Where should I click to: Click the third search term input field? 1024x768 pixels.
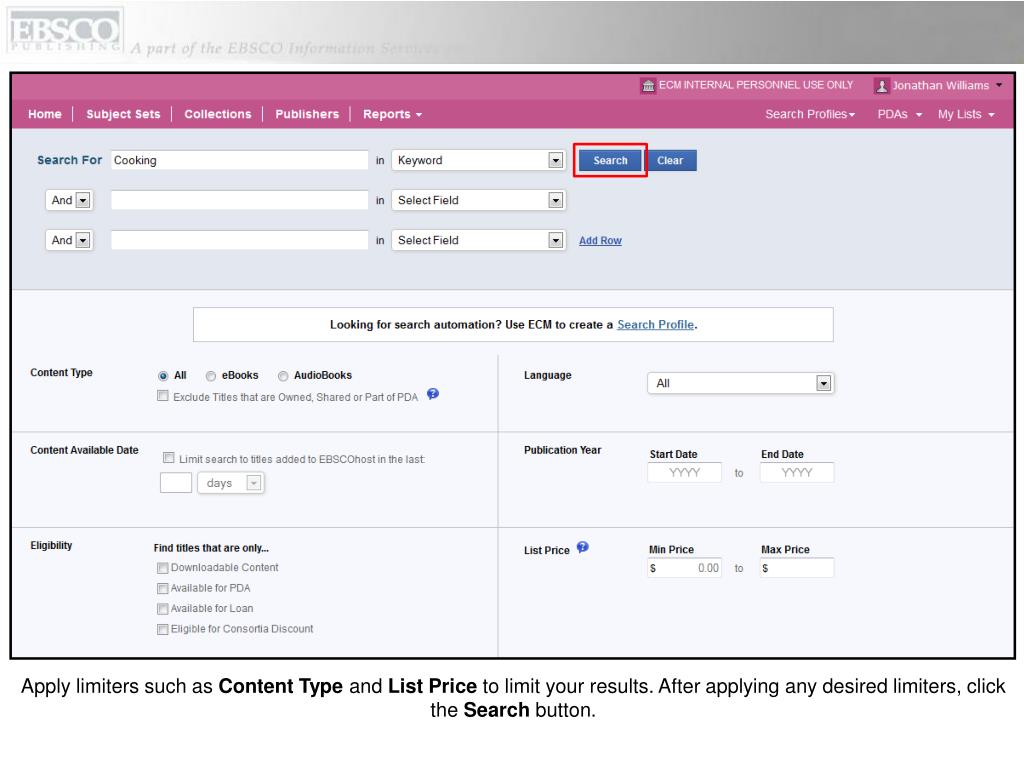pos(239,240)
